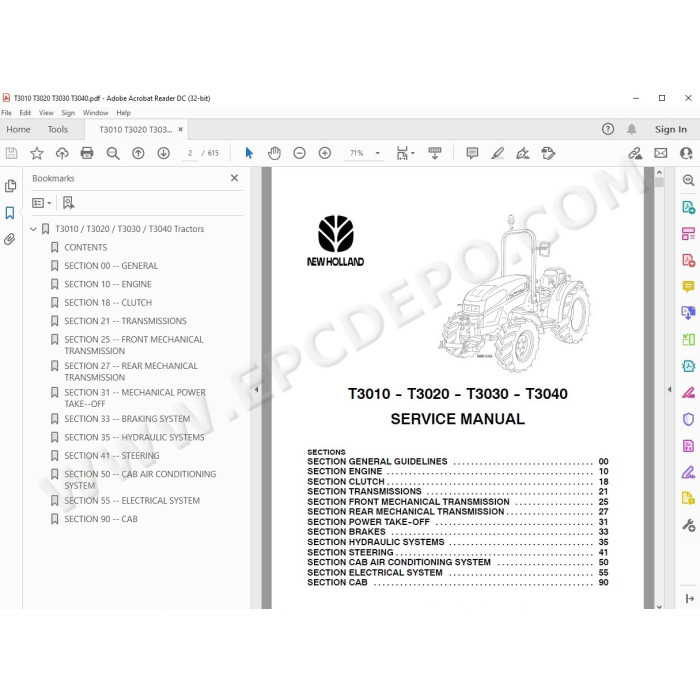Click document scrollbar up arrow
This screenshot has height=700, width=700.
click(659, 172)
